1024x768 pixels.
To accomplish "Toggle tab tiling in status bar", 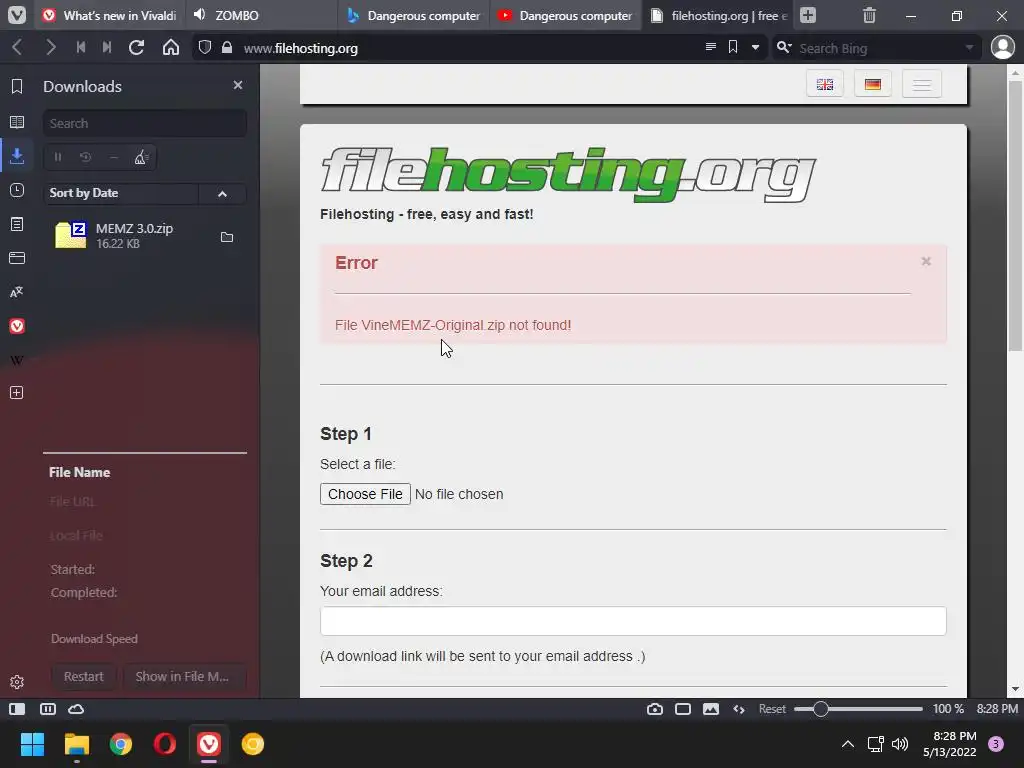I will [x=48, y=709].
